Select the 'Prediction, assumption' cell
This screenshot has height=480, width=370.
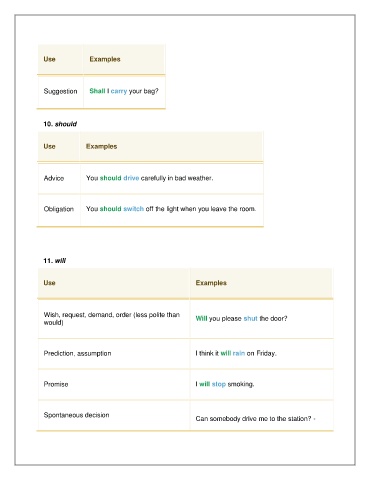114,354
